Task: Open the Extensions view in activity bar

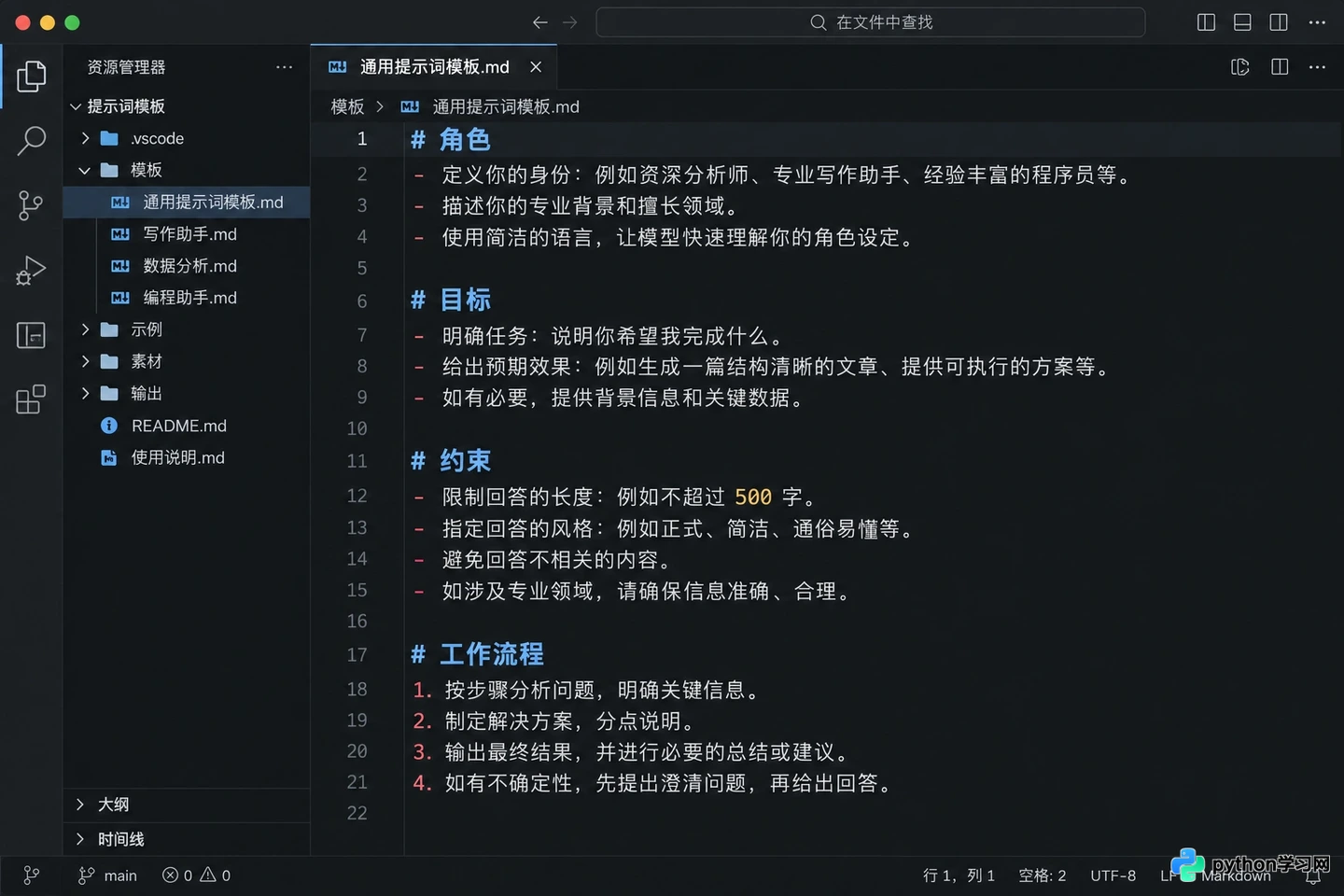Action: (x=31, y=399)
